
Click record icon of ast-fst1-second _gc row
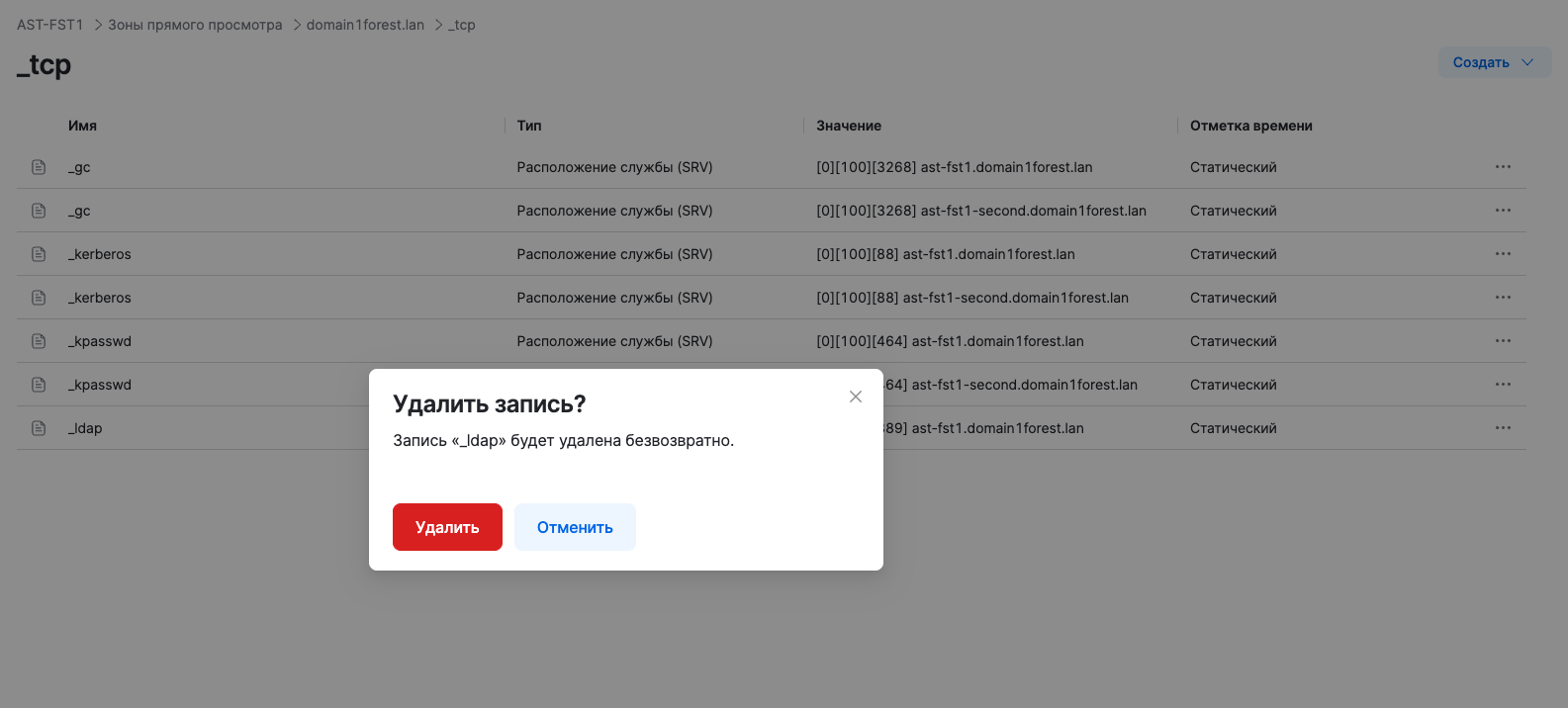click(x=39, y=211)
